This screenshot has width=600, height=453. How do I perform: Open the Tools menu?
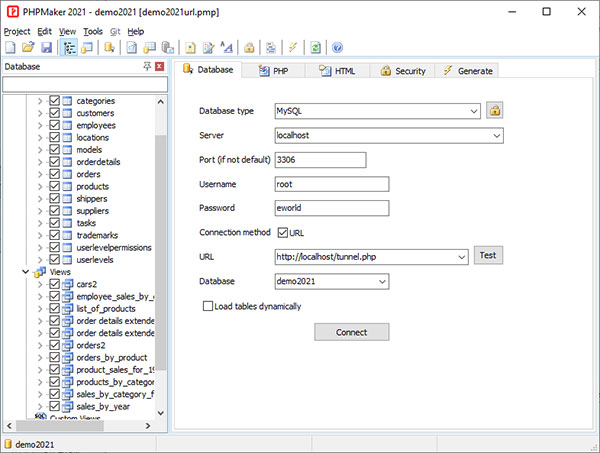[93, 31]
